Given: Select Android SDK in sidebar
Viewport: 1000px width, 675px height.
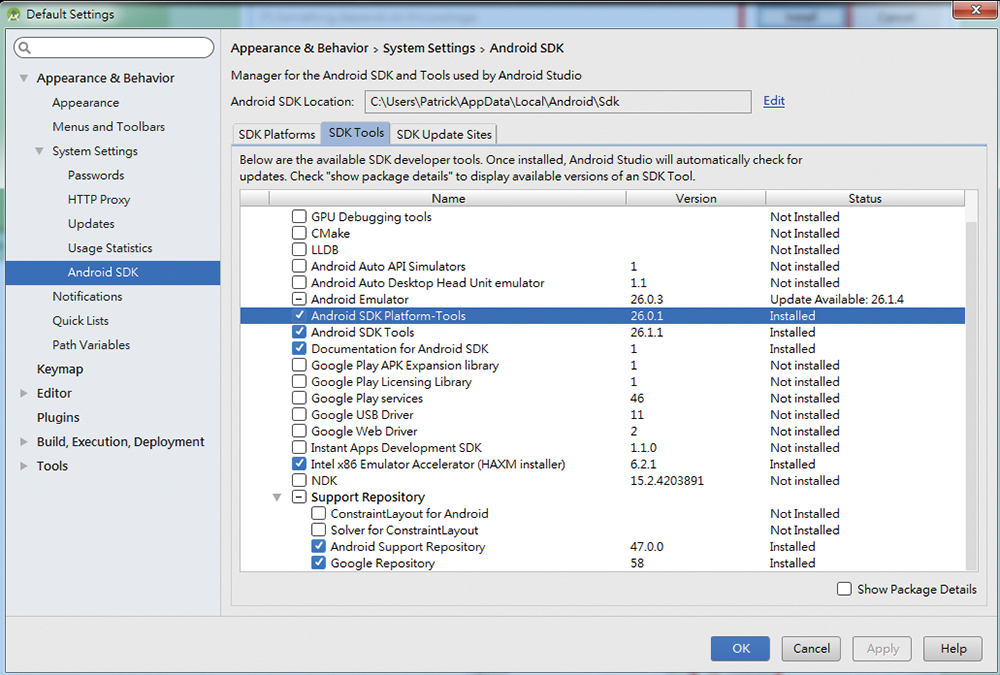Looking at the screenshot, I should [113, 272].
